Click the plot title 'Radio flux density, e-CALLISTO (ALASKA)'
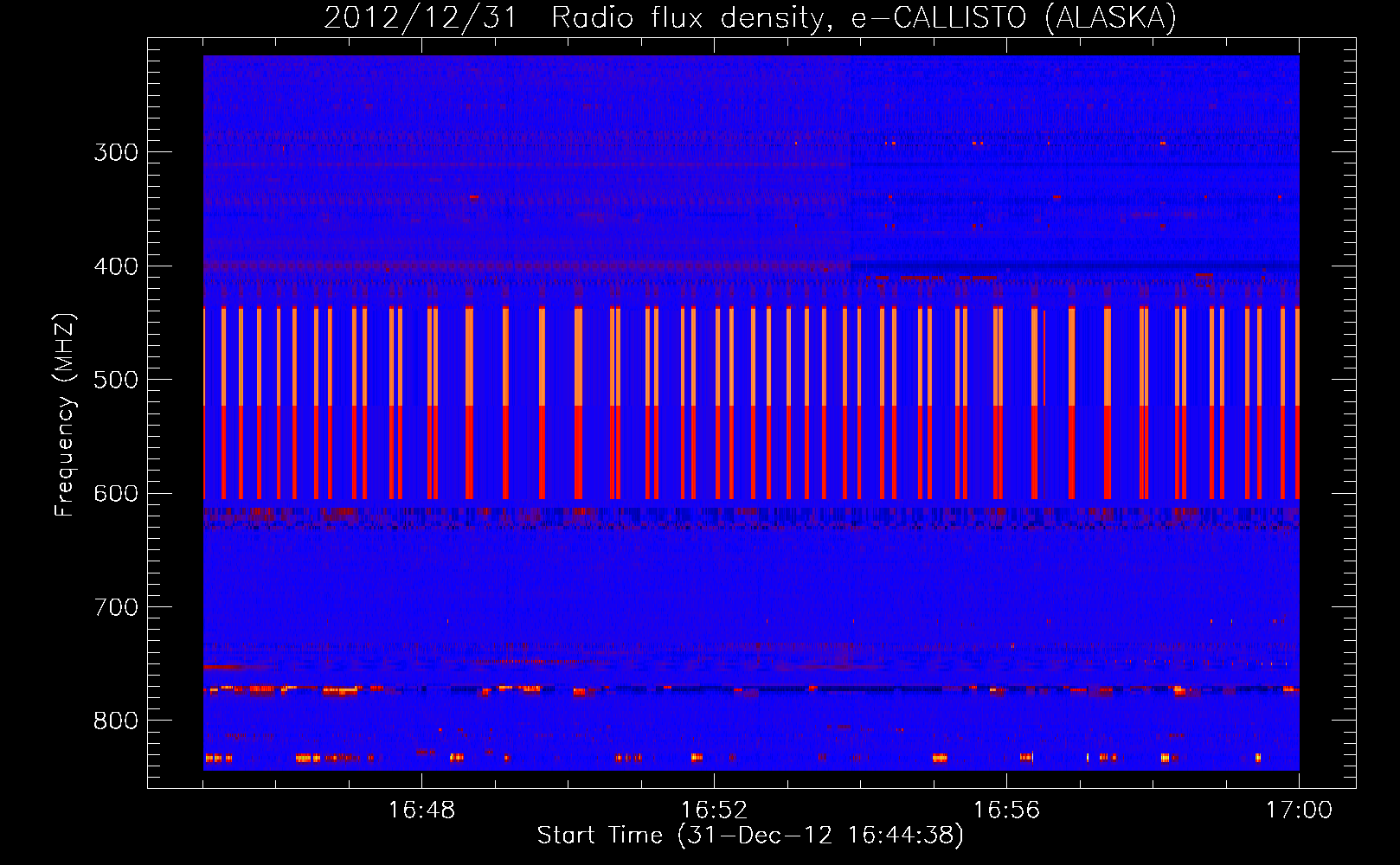1400x865 pixels. 864,17
